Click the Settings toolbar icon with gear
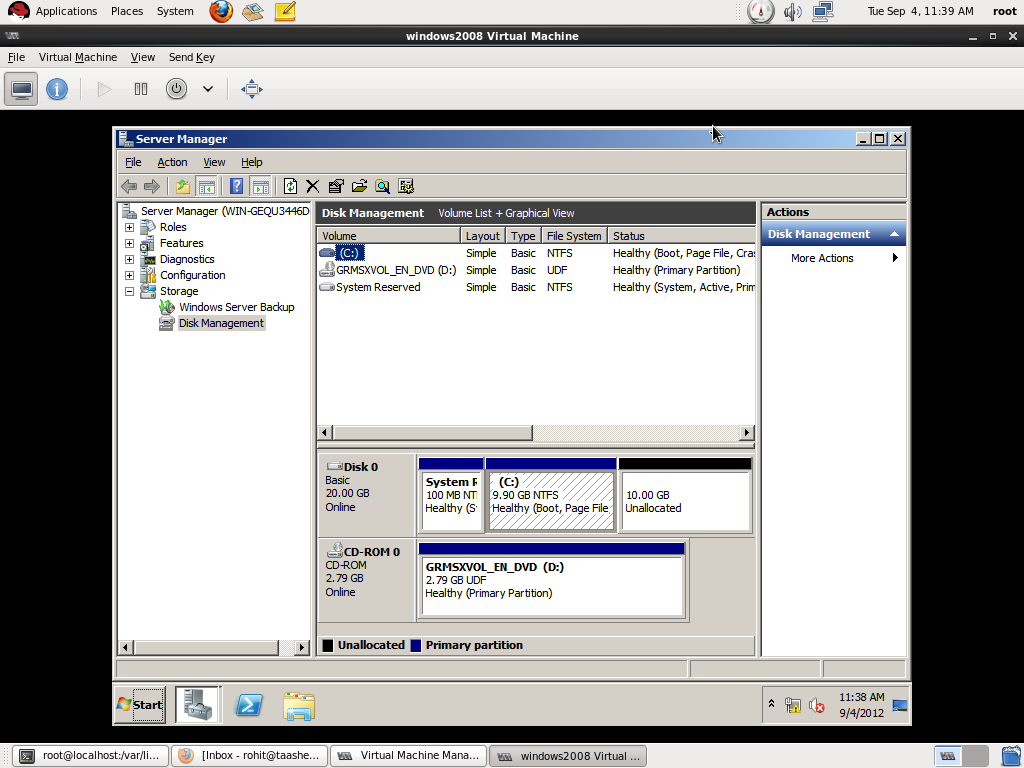 click(x=406, y=187)
